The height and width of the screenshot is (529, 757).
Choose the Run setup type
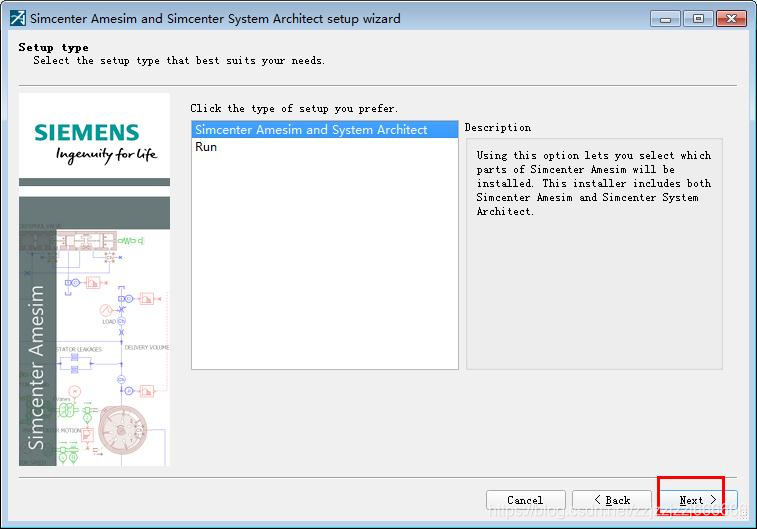click(324, 147)
